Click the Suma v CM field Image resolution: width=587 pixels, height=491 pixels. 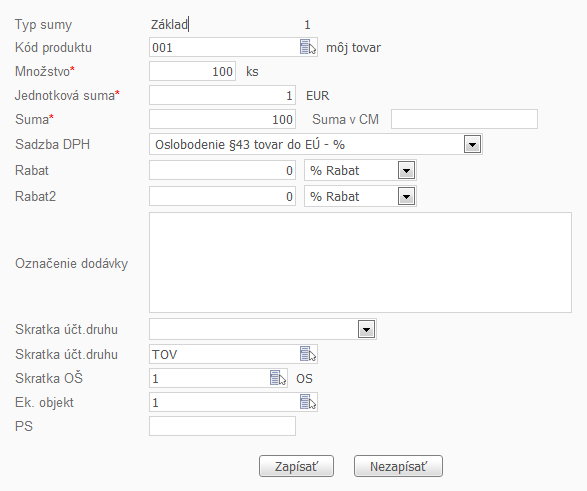tap(464, 119)
